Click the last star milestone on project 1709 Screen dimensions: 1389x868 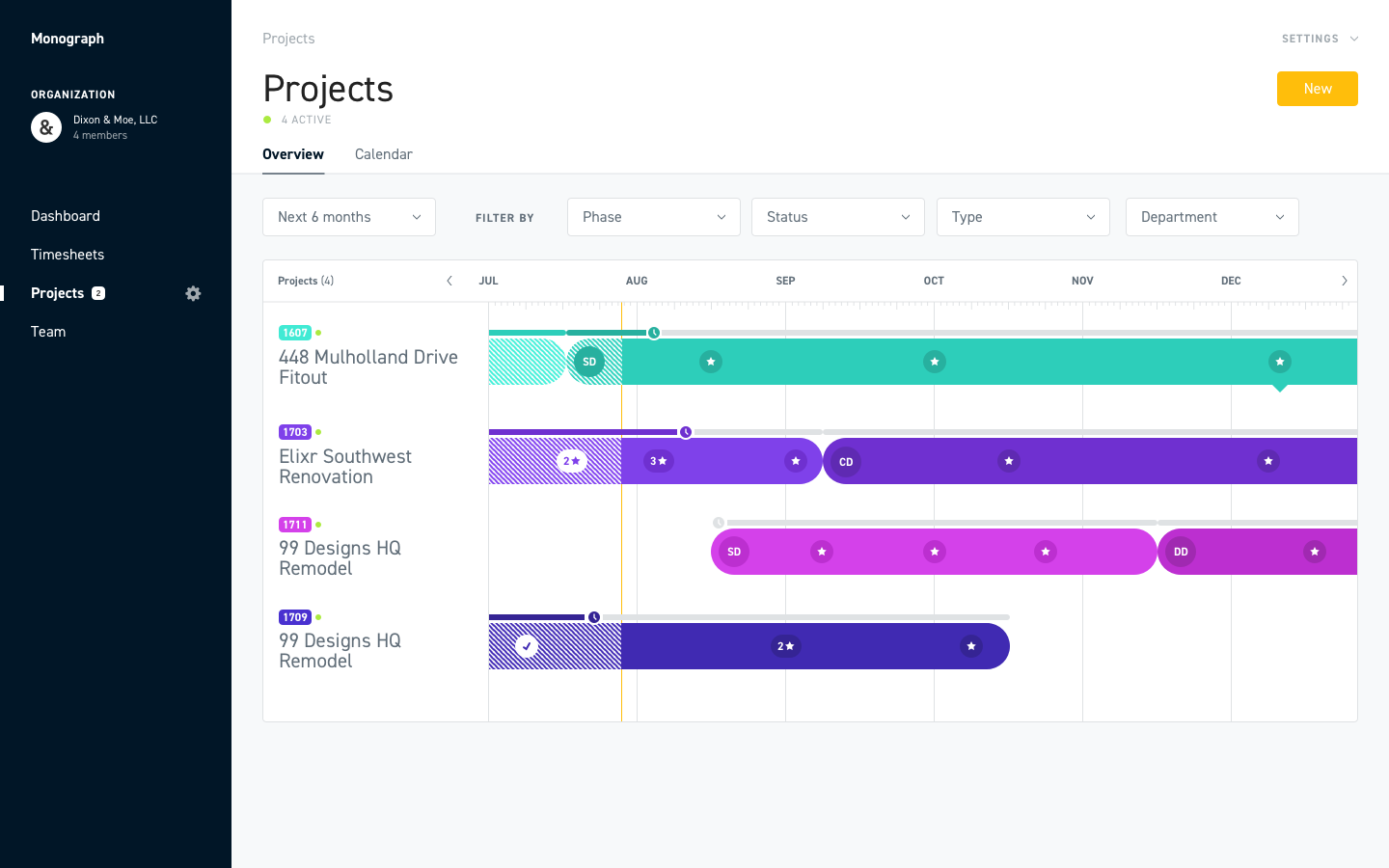tap(971, 646)
